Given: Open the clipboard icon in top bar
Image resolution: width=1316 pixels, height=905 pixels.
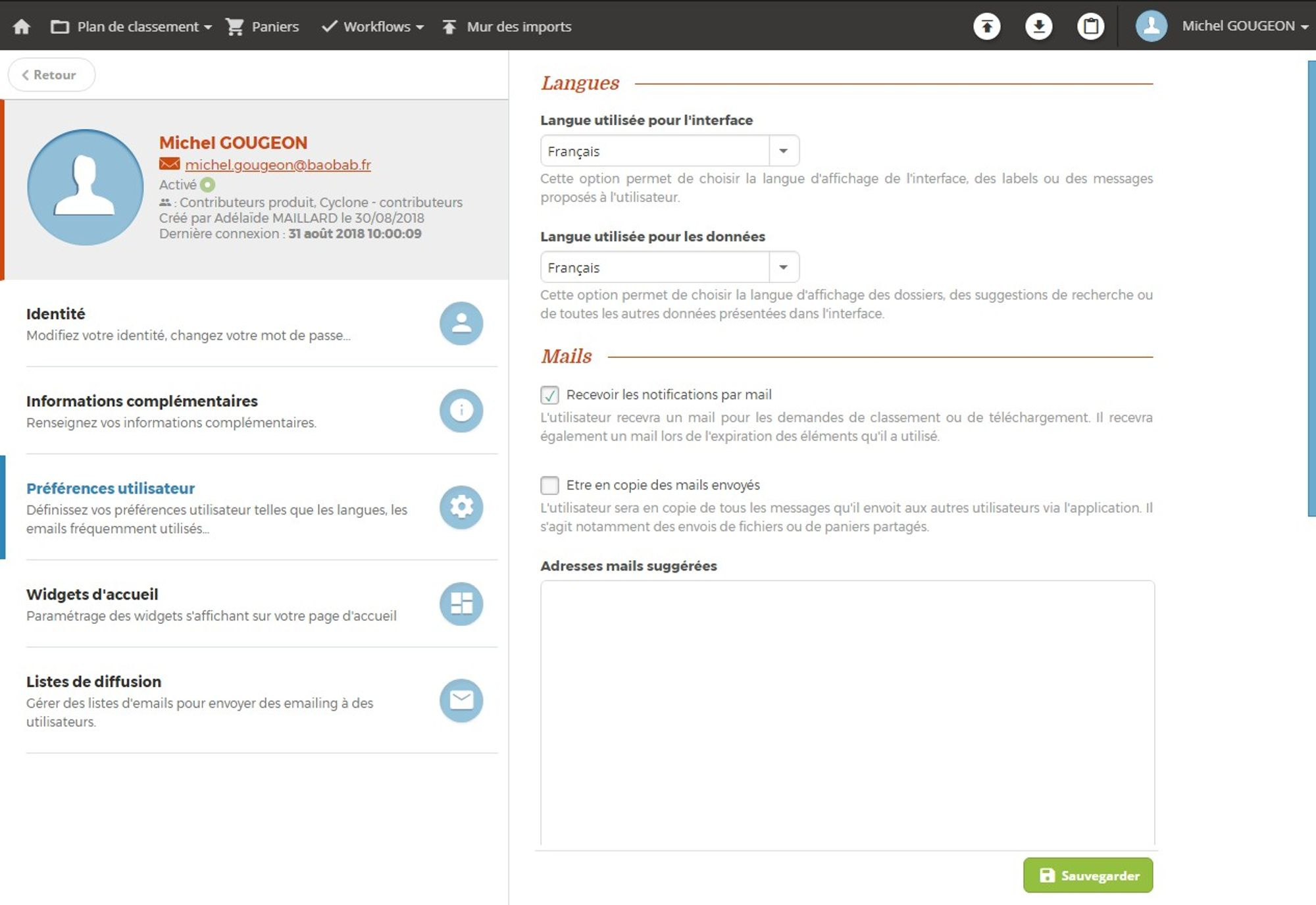Looking at the screenshot, I should point(1090,26).
